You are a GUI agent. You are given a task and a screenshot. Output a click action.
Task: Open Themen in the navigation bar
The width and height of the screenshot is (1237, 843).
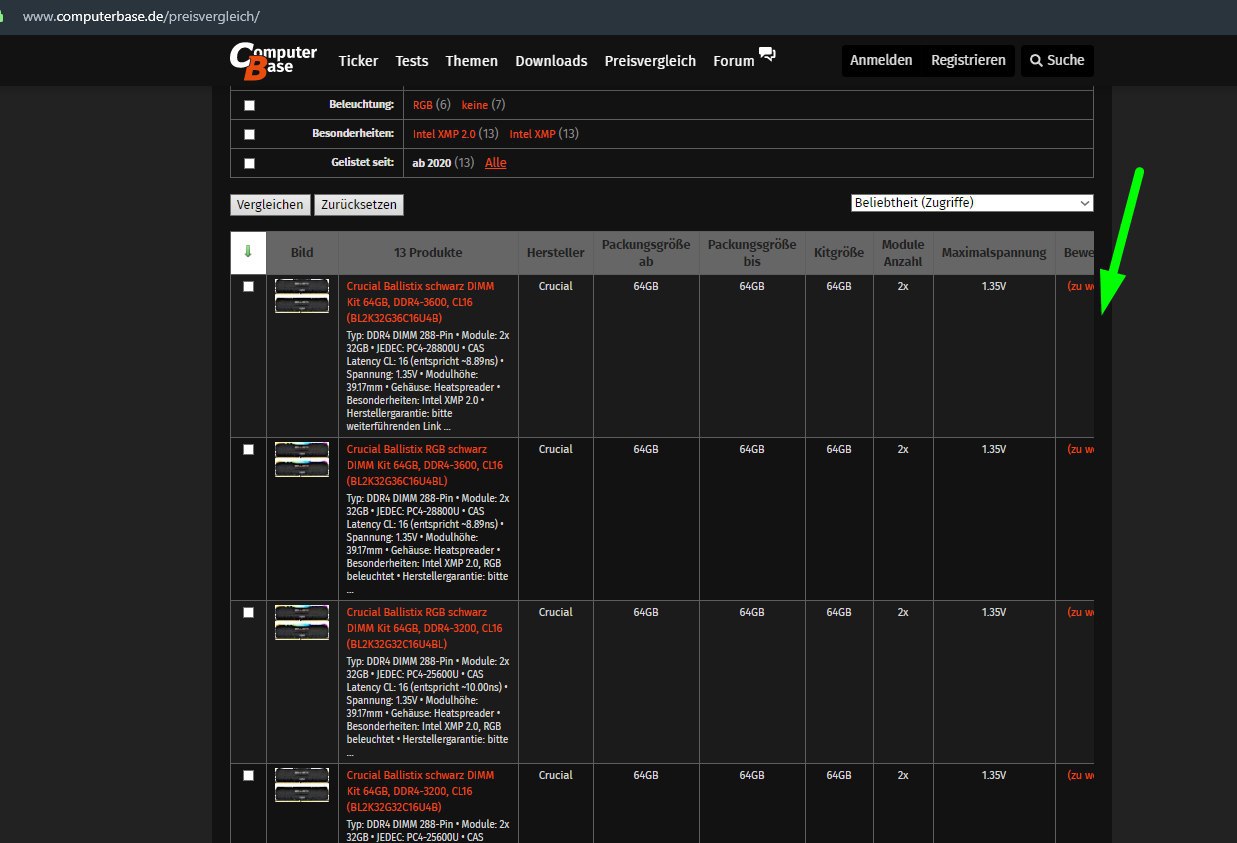pos(472,61)
